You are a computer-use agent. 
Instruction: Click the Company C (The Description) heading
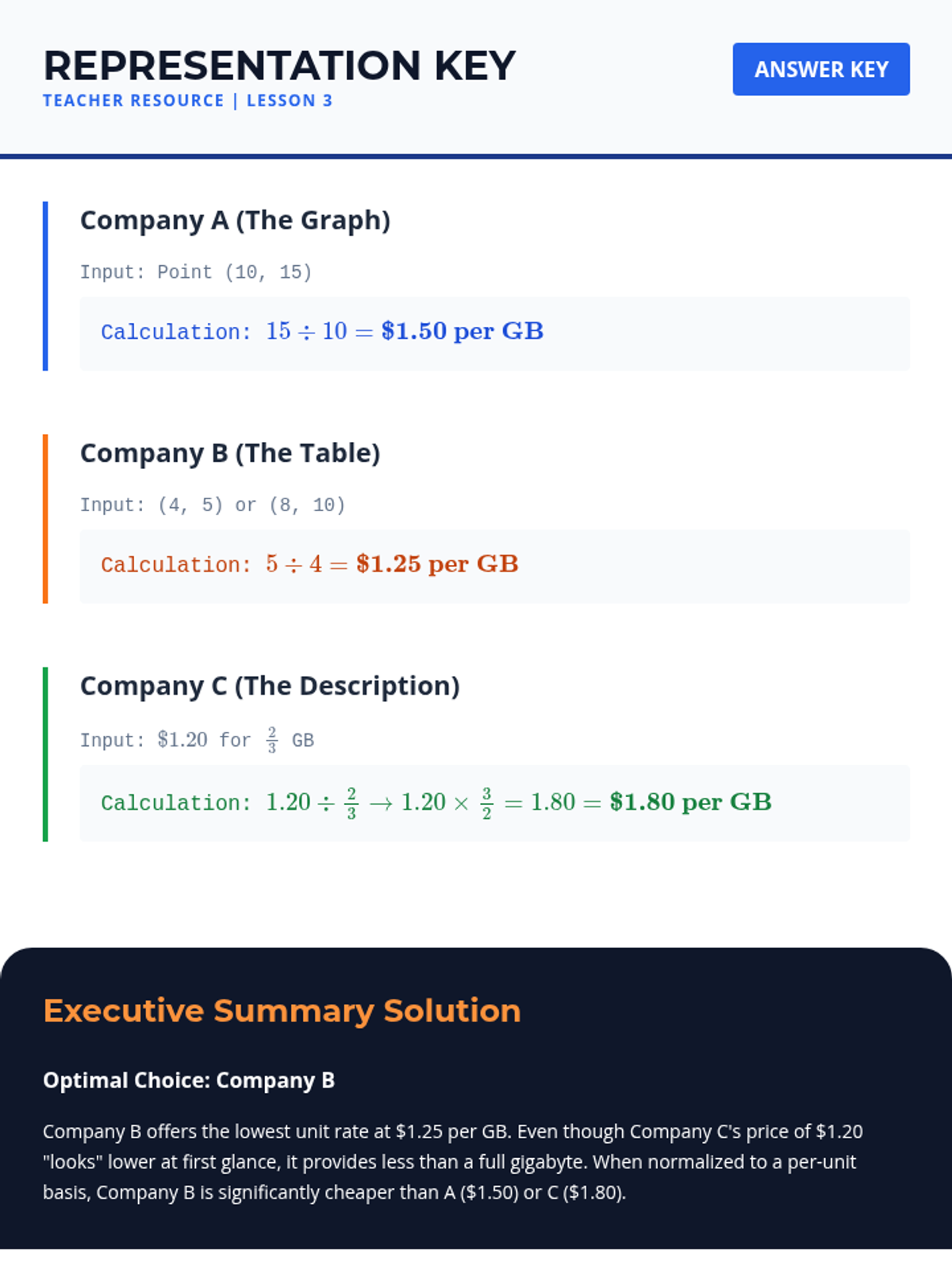click(x=270, y=686)
